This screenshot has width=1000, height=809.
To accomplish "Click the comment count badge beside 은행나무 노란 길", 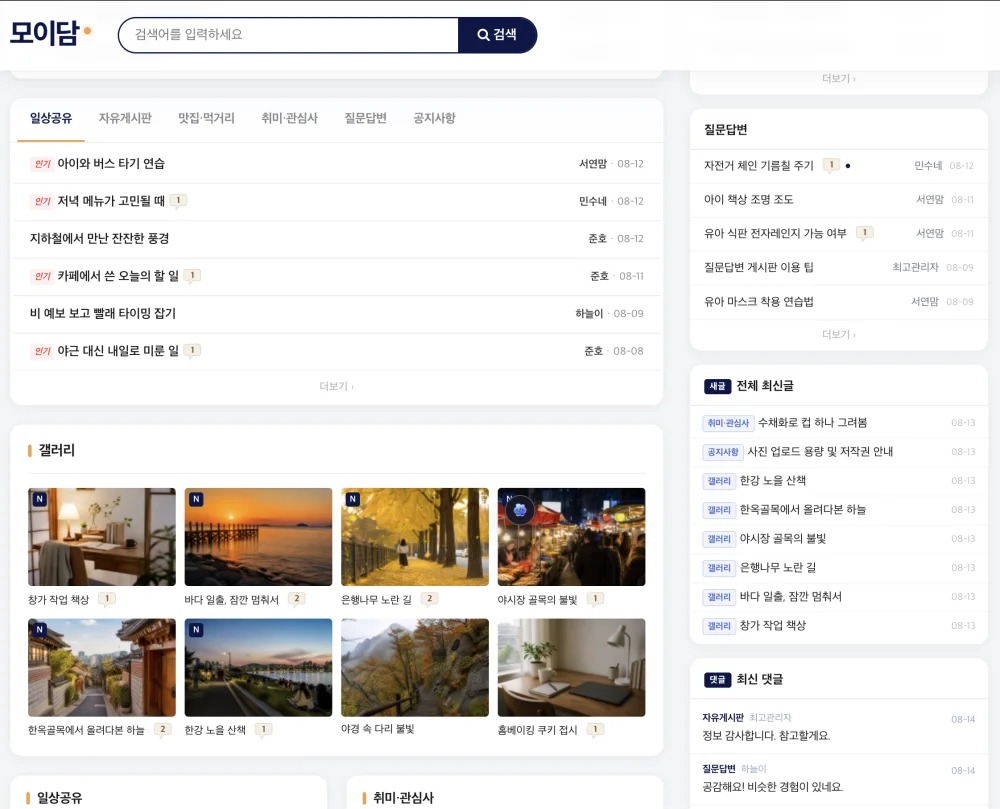I will tap(430, 599).
